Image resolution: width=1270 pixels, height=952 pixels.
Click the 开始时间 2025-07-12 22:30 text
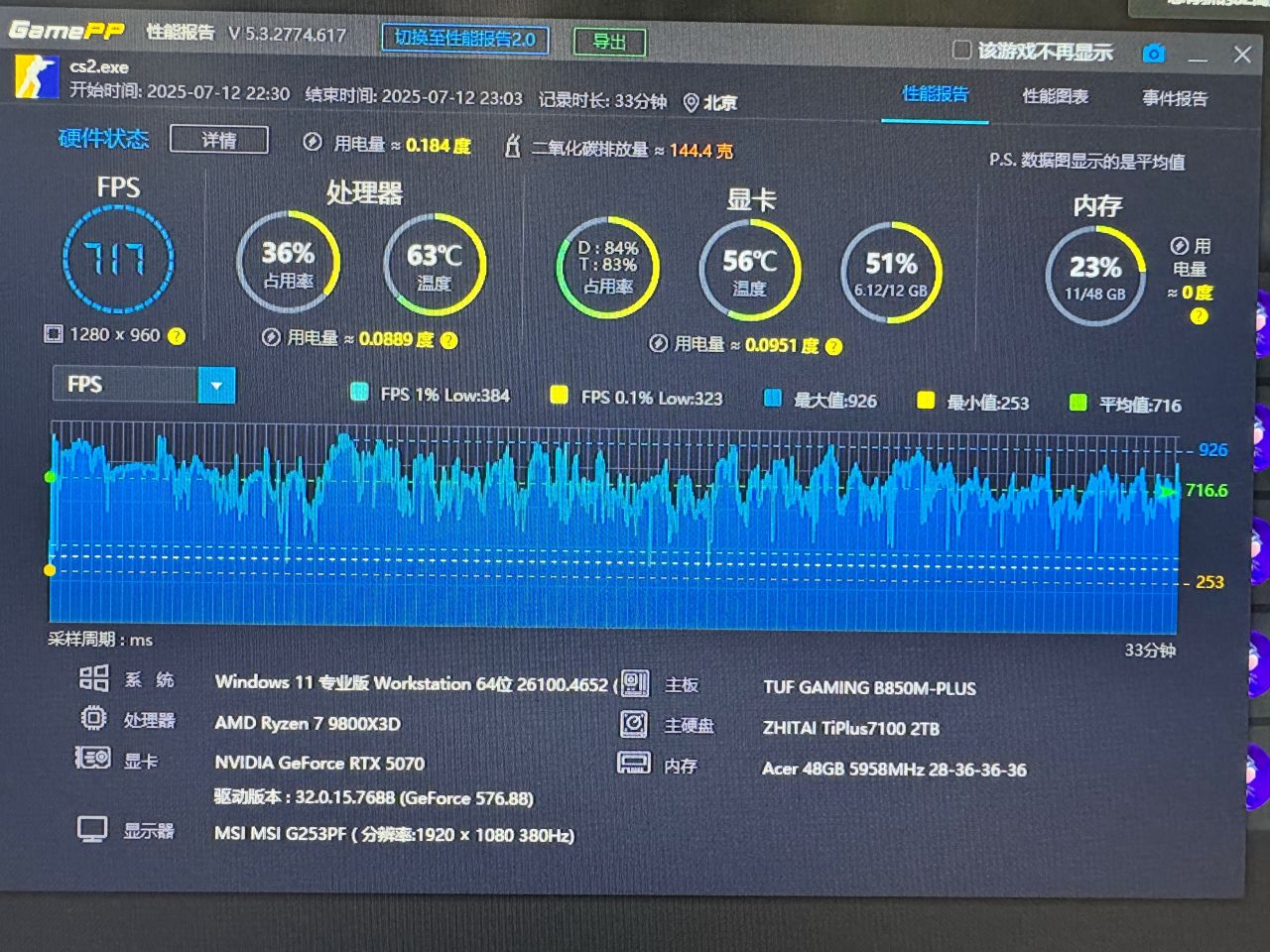pos(180,92)
